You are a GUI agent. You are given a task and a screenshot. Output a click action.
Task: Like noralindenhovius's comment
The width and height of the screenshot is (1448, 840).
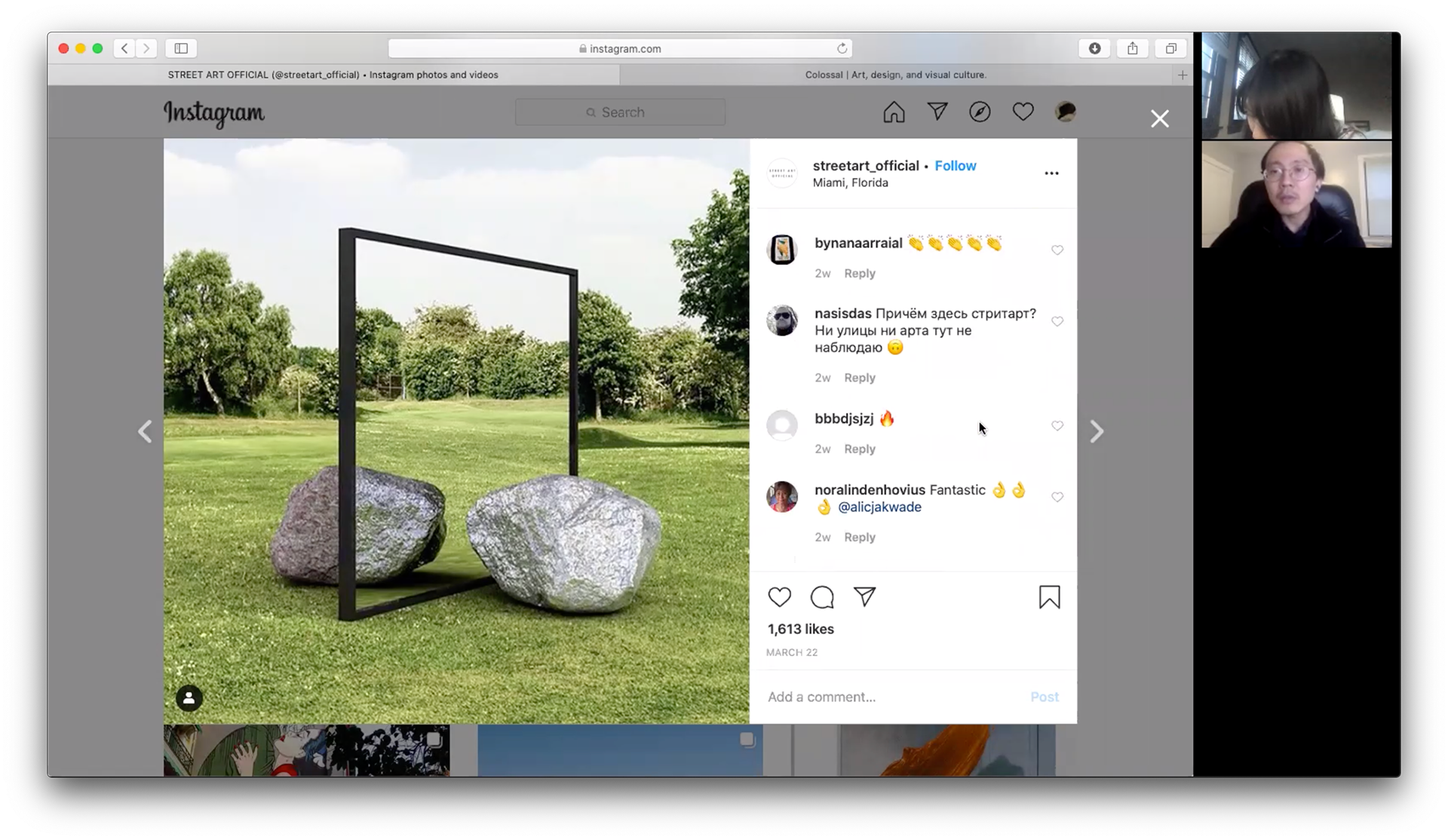(x=1057, y=497)
